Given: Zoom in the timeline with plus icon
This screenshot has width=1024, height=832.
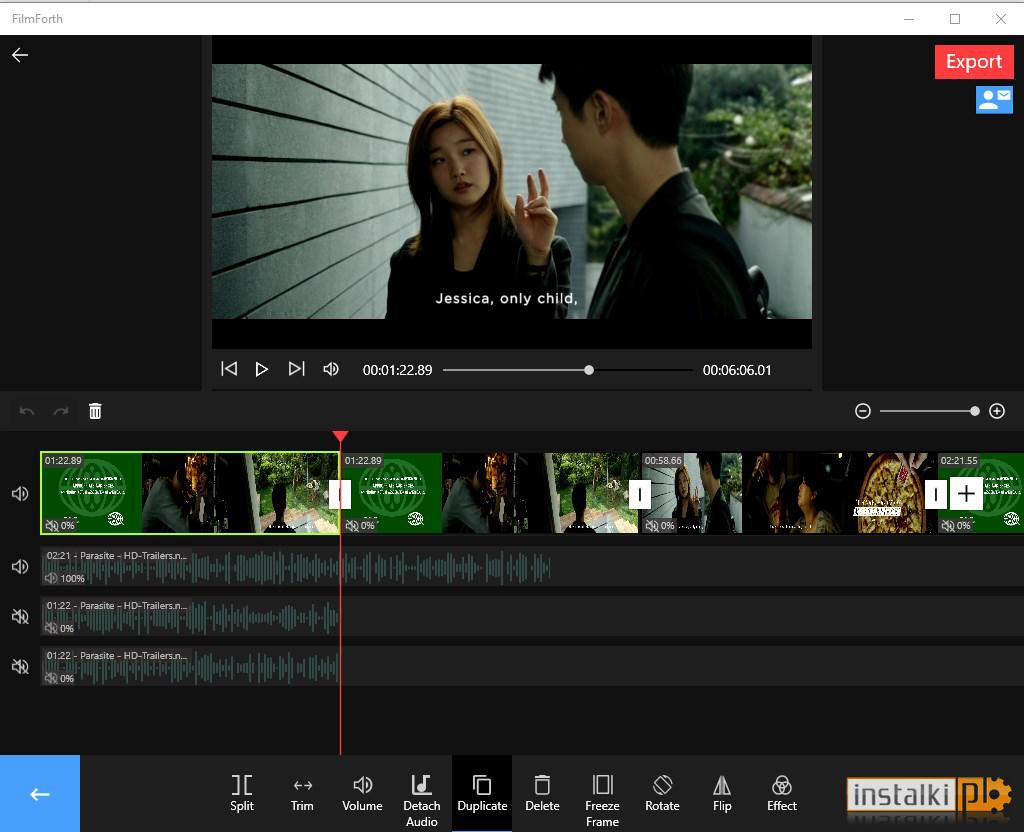Looking at the screenshot, I should (997, 411).
